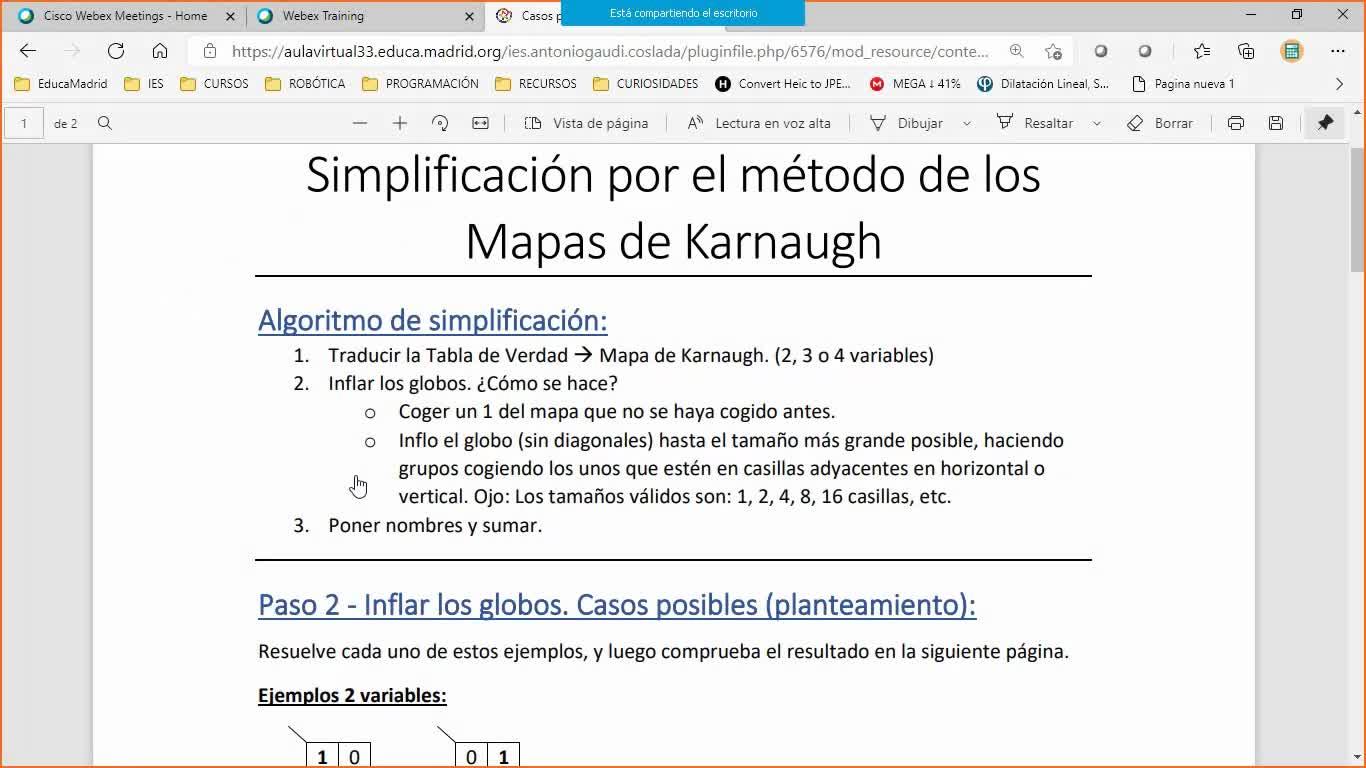Image resolution: width=1366 pixels, height=768 pixels.
Task: Open the IES bookmarks folder
Action: tap(144, 84)
